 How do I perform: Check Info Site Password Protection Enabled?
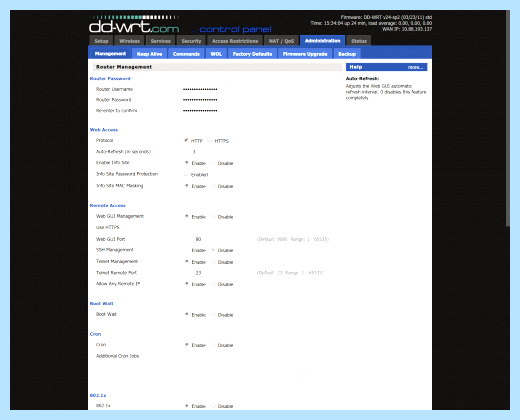point(186,174)
